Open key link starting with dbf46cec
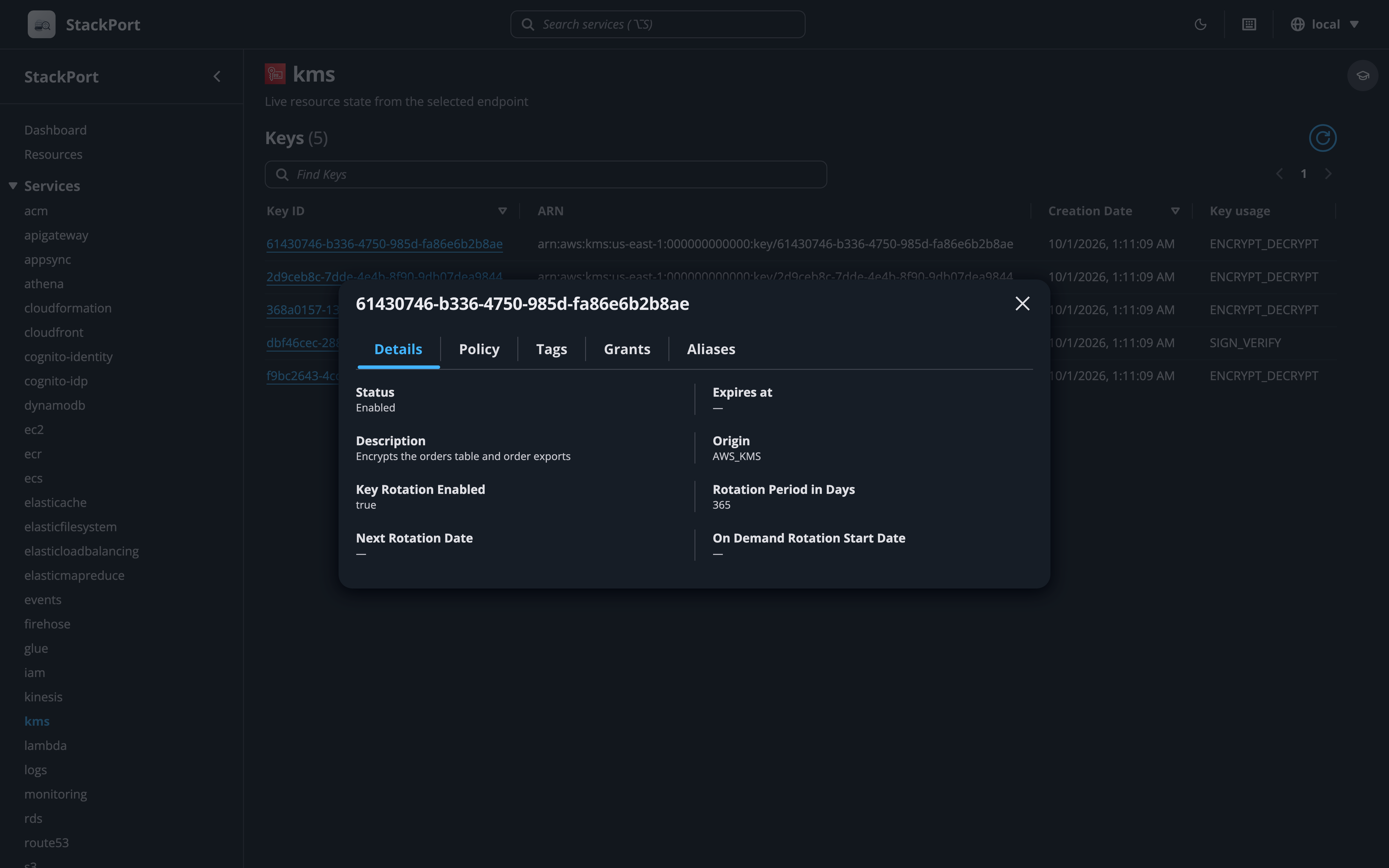The height and width of the screenshot is (868, 1389). pyautogui.click(x=302, y=343)
